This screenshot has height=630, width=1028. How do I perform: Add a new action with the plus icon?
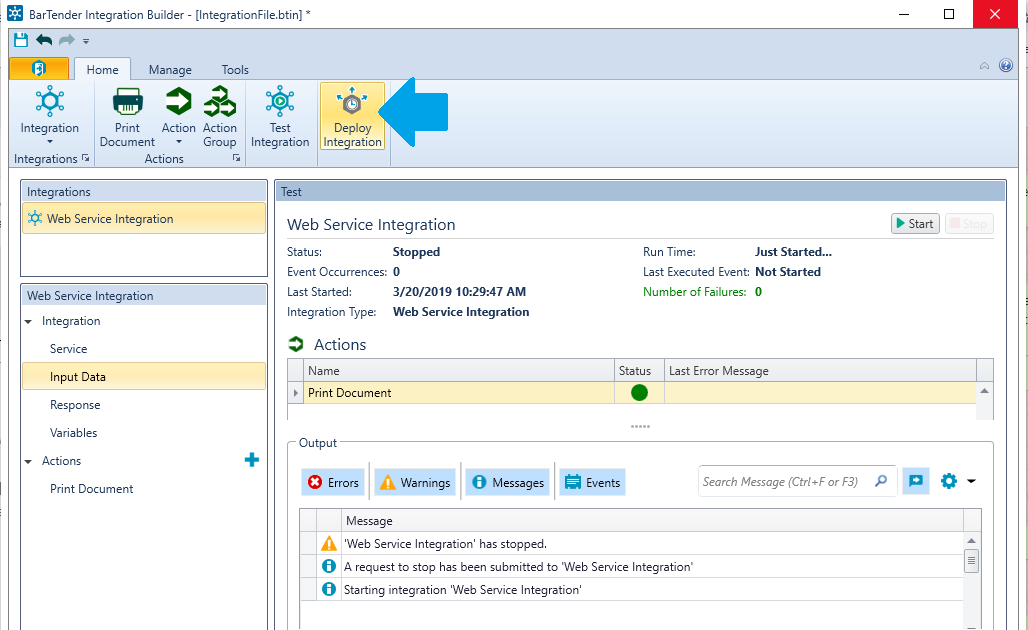click(x=252, y=460)
